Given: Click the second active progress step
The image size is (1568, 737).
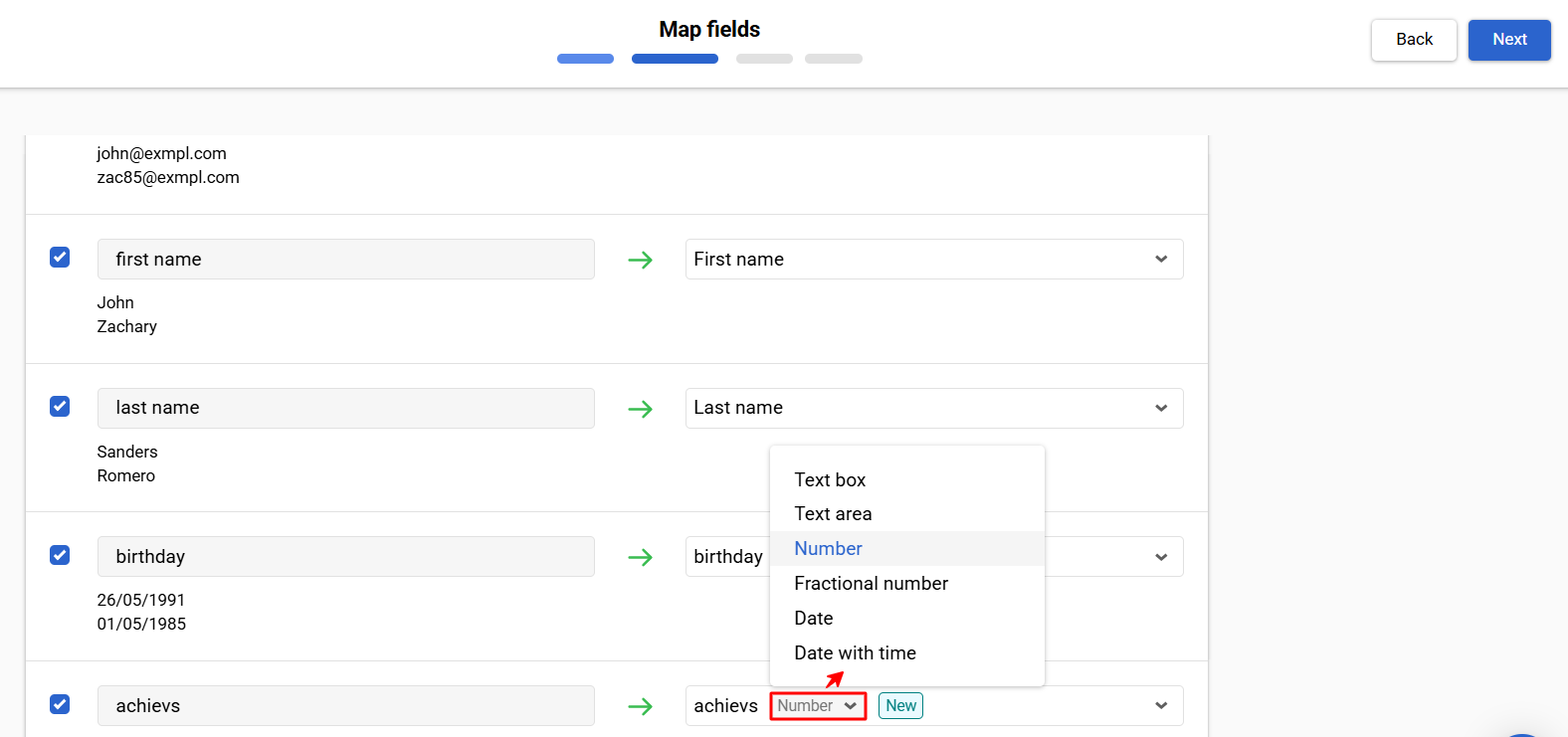Looking at the screenshot, I should (675, 59).
